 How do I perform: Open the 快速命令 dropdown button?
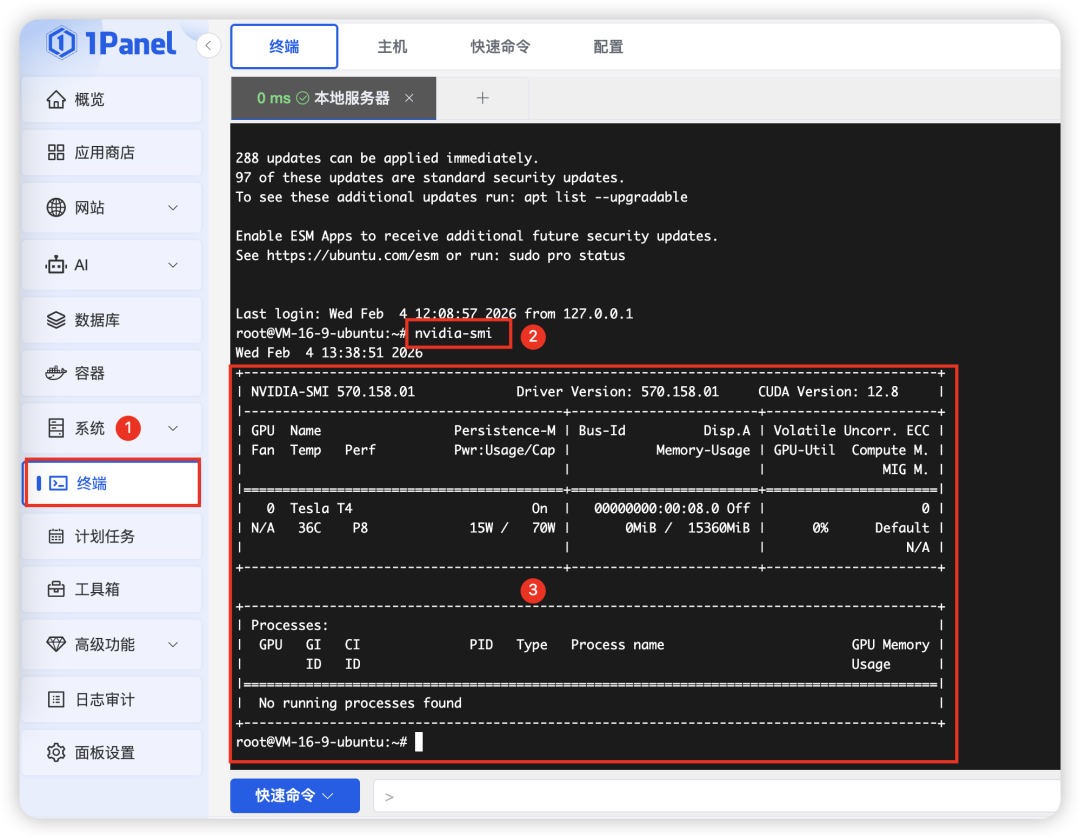(295, 796)
